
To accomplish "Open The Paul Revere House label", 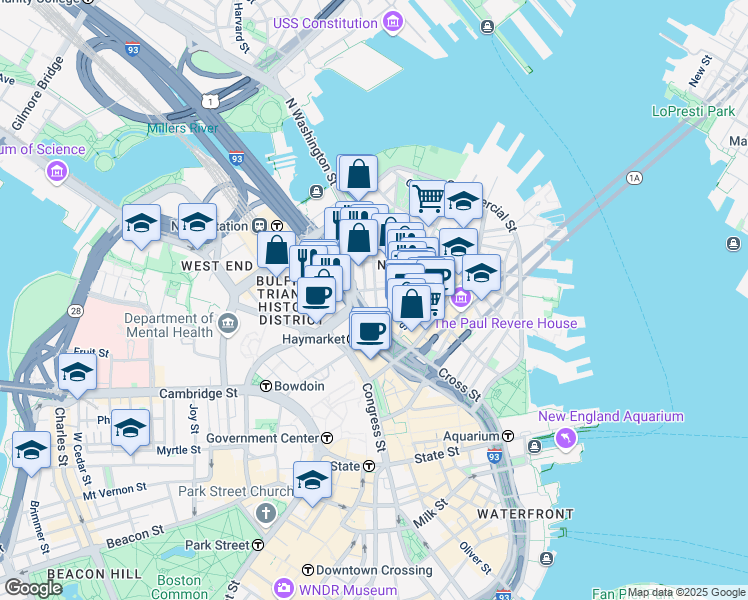I will 506,323.
